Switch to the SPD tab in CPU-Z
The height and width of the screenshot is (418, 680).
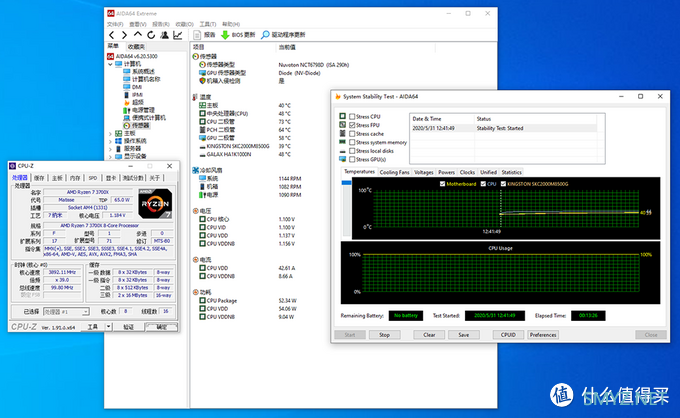[x=93, y=178]
